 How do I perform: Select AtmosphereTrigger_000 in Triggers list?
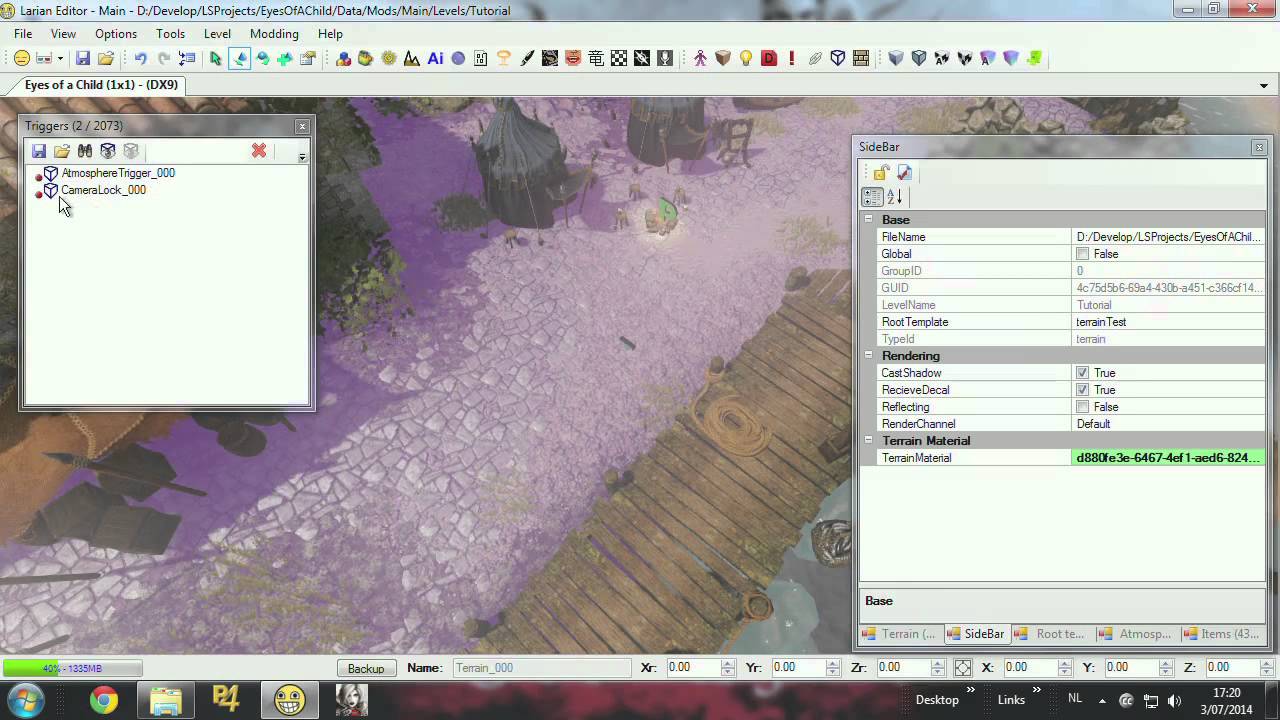click(x=118, y=173)
